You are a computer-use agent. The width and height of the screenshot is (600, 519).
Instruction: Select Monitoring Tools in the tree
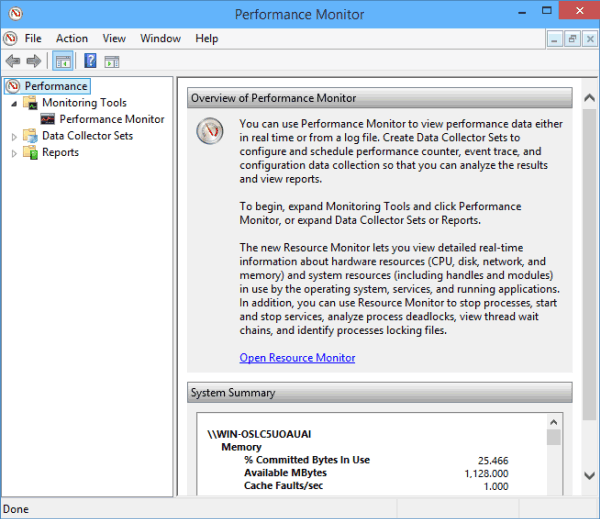[84, 103]
